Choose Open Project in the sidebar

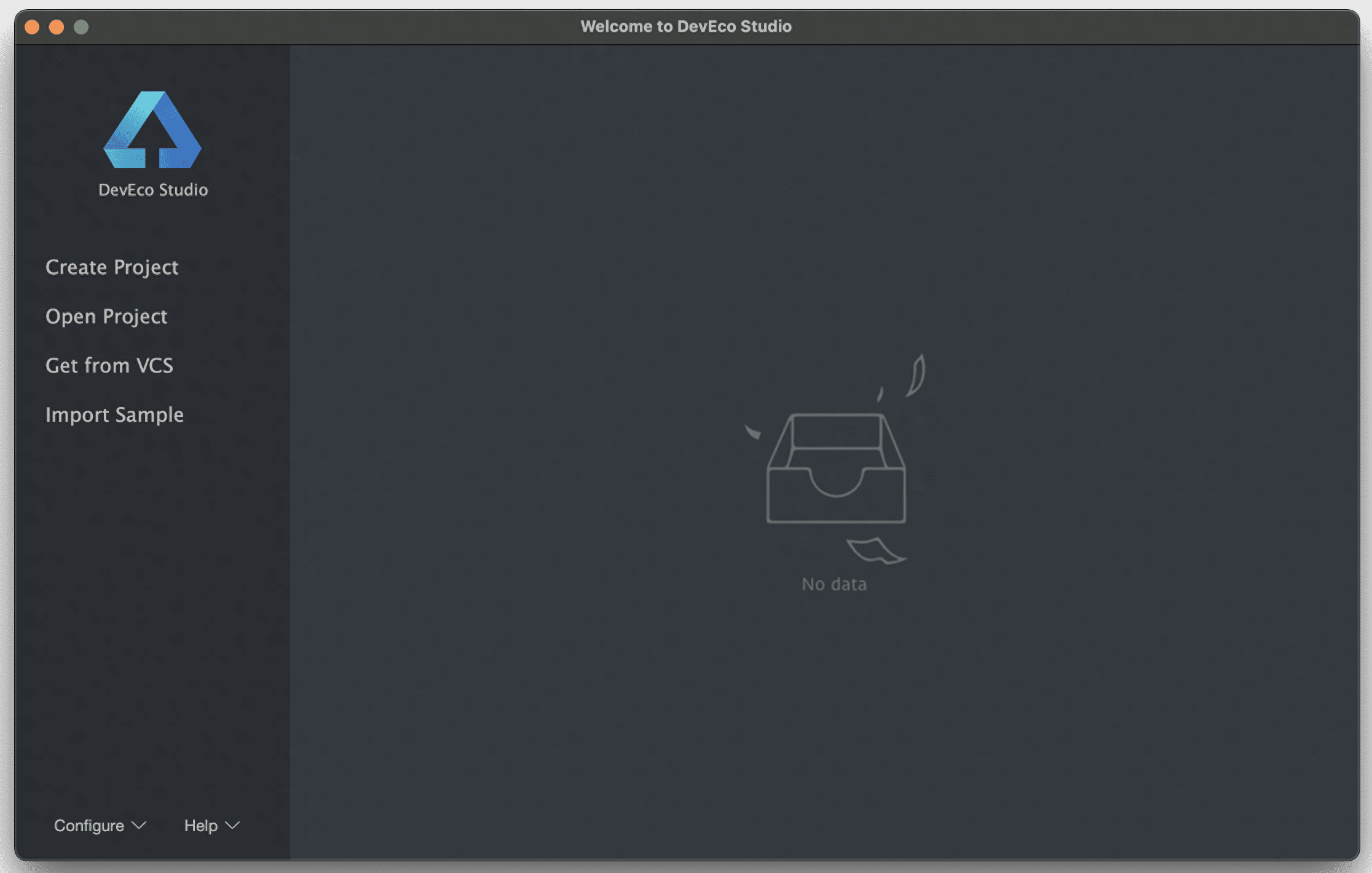click(x=106, y=317)
